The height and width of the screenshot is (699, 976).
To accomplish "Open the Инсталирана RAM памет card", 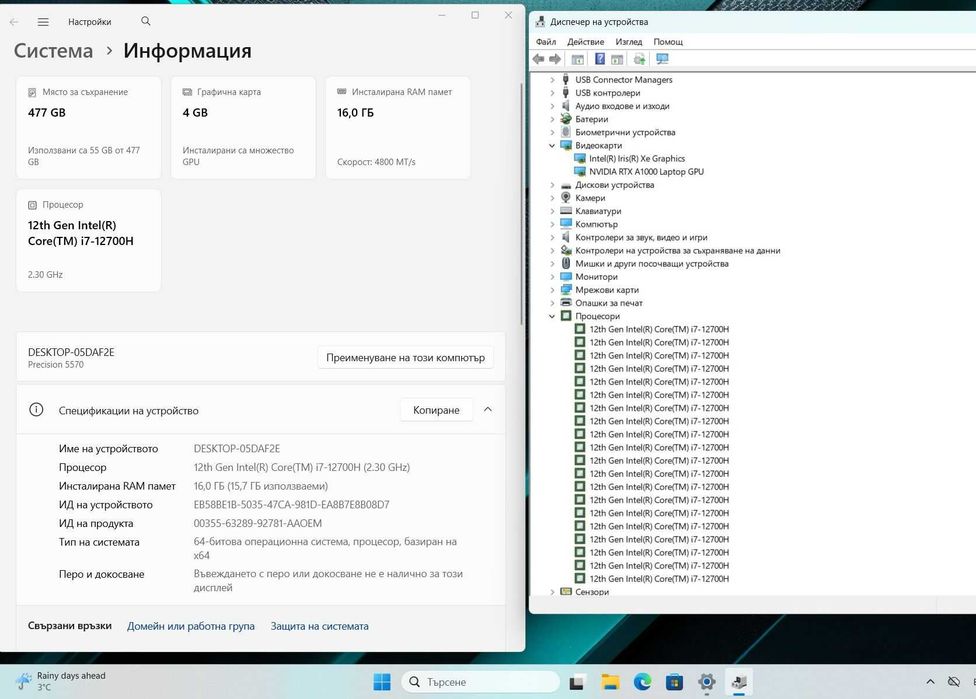I will pyautogui.click(x=398, y=128).
